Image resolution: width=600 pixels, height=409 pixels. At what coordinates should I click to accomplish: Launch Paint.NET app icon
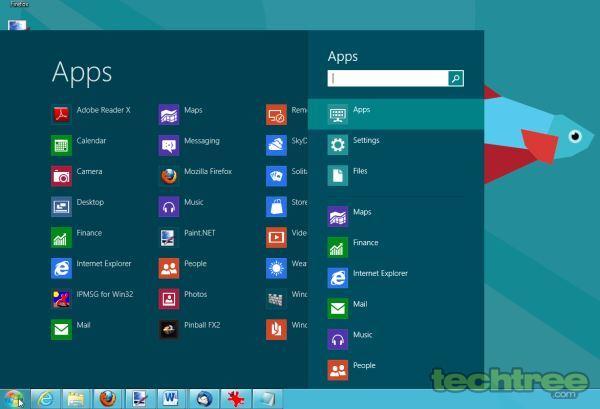pos(169,237)
